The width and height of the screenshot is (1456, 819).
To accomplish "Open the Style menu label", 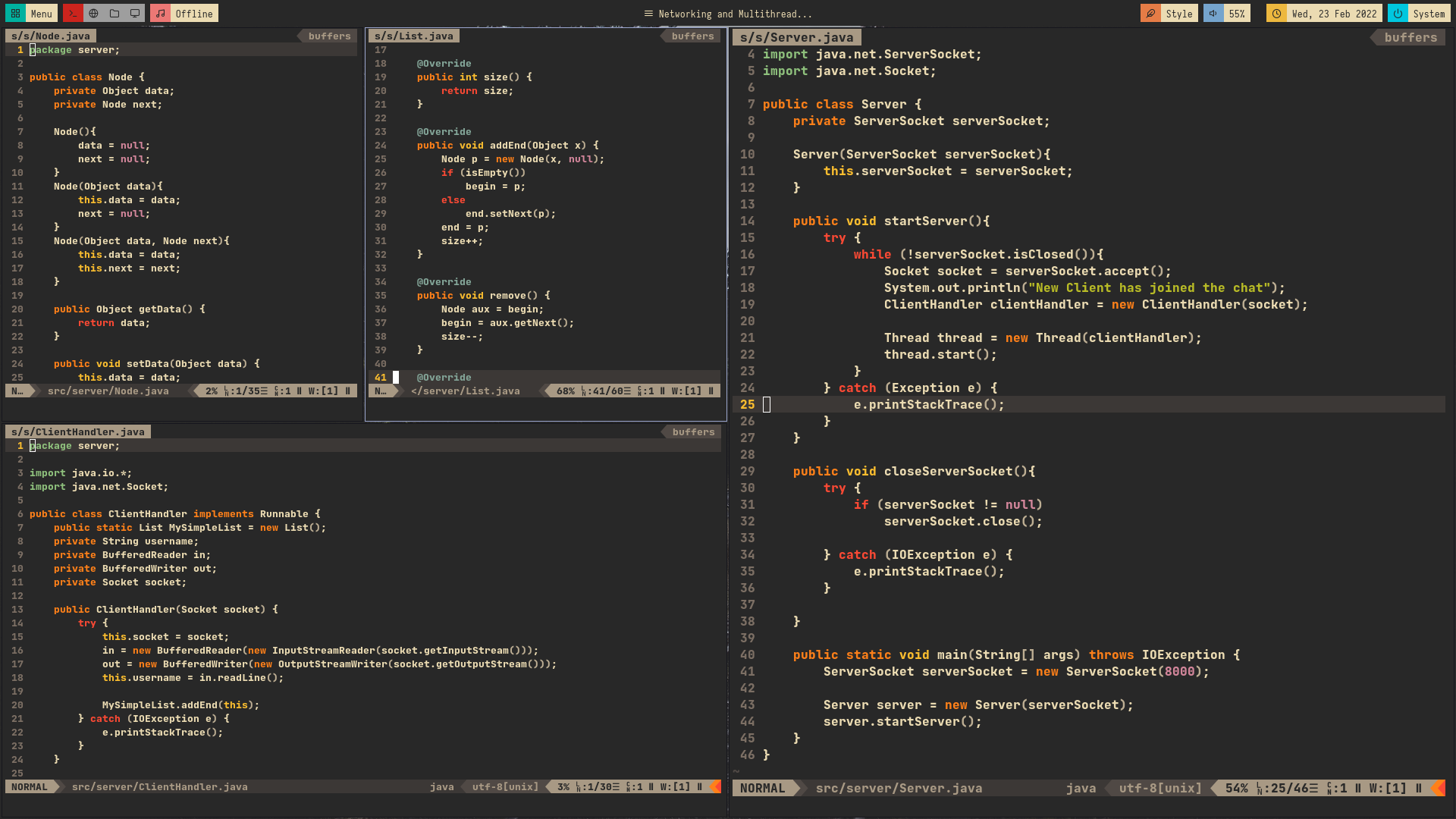I will [1179, 14].
